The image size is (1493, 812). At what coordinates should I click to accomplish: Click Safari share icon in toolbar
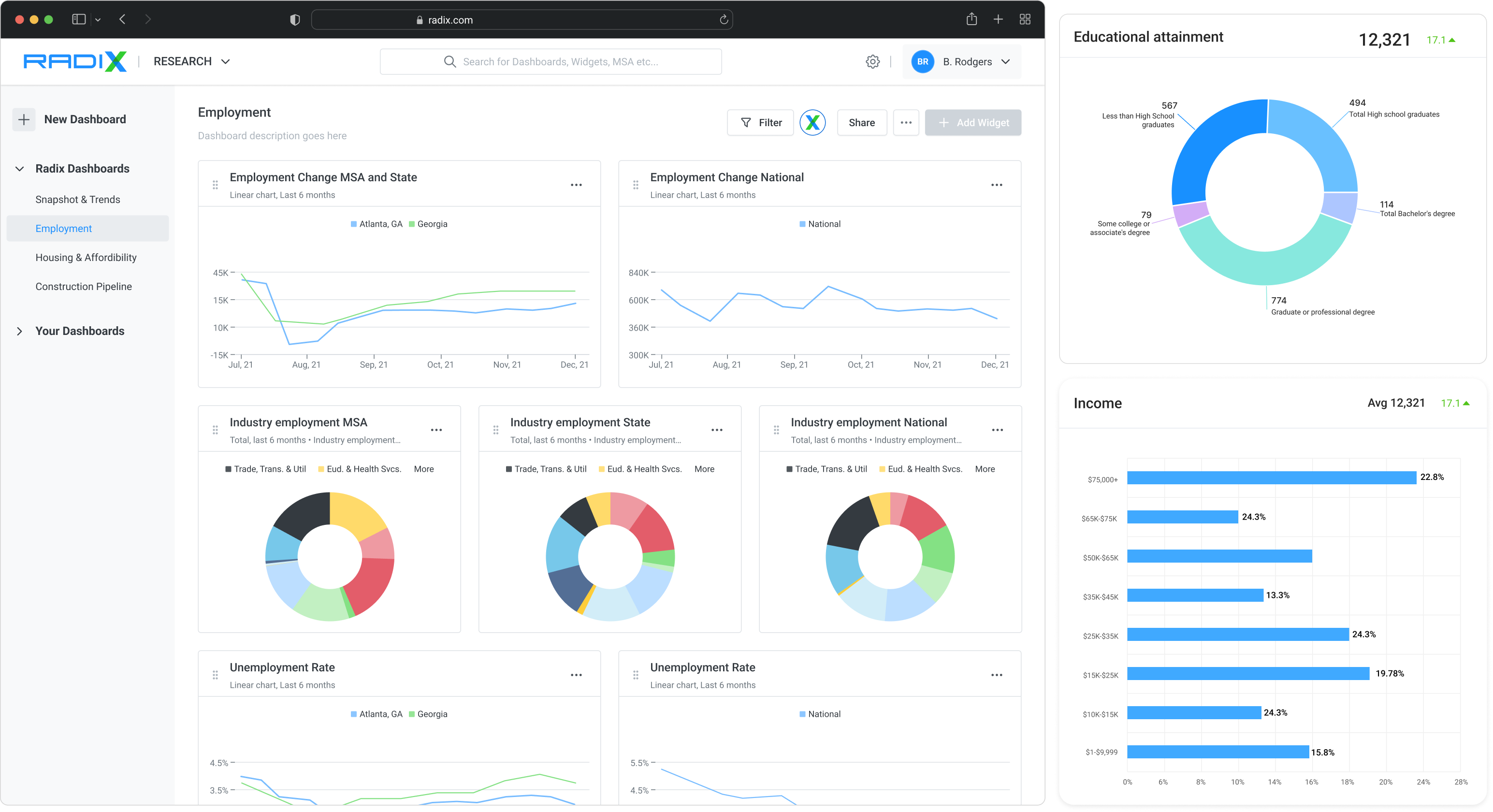(x=971, y=19)
